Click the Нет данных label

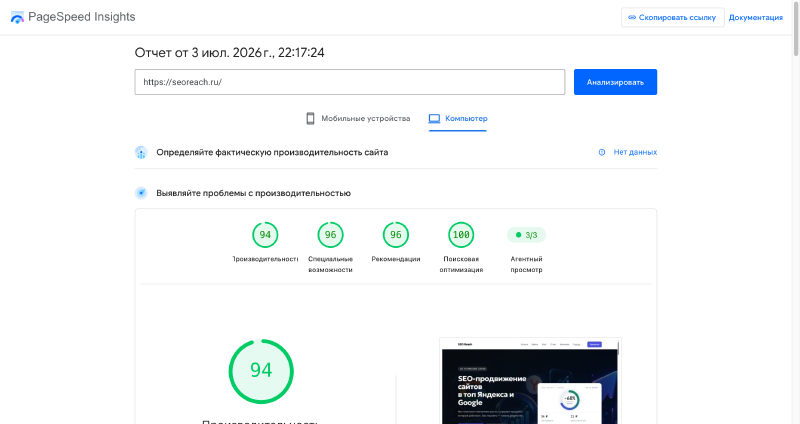635,152
